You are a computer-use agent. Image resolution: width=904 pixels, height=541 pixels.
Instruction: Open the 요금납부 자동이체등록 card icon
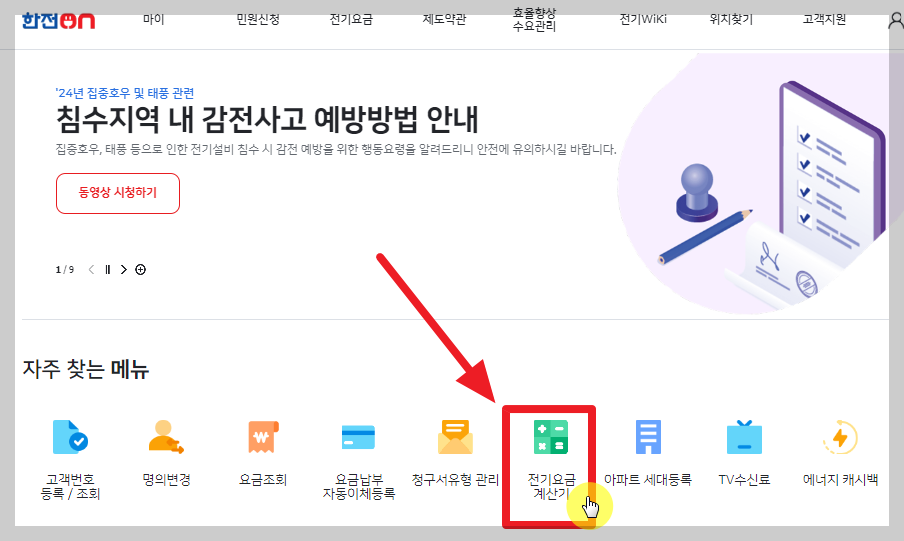coord(358,437)
